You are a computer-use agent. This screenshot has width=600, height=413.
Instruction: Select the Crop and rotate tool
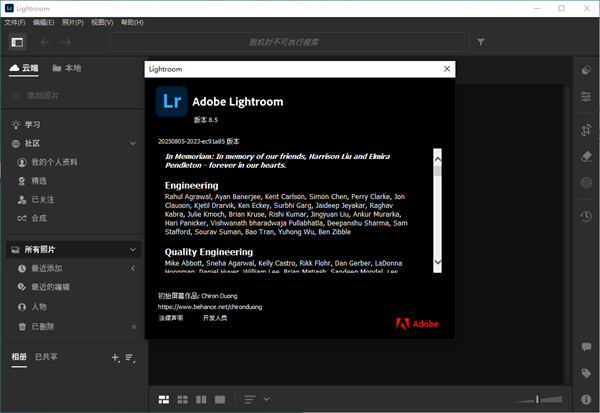pos(586,130)
